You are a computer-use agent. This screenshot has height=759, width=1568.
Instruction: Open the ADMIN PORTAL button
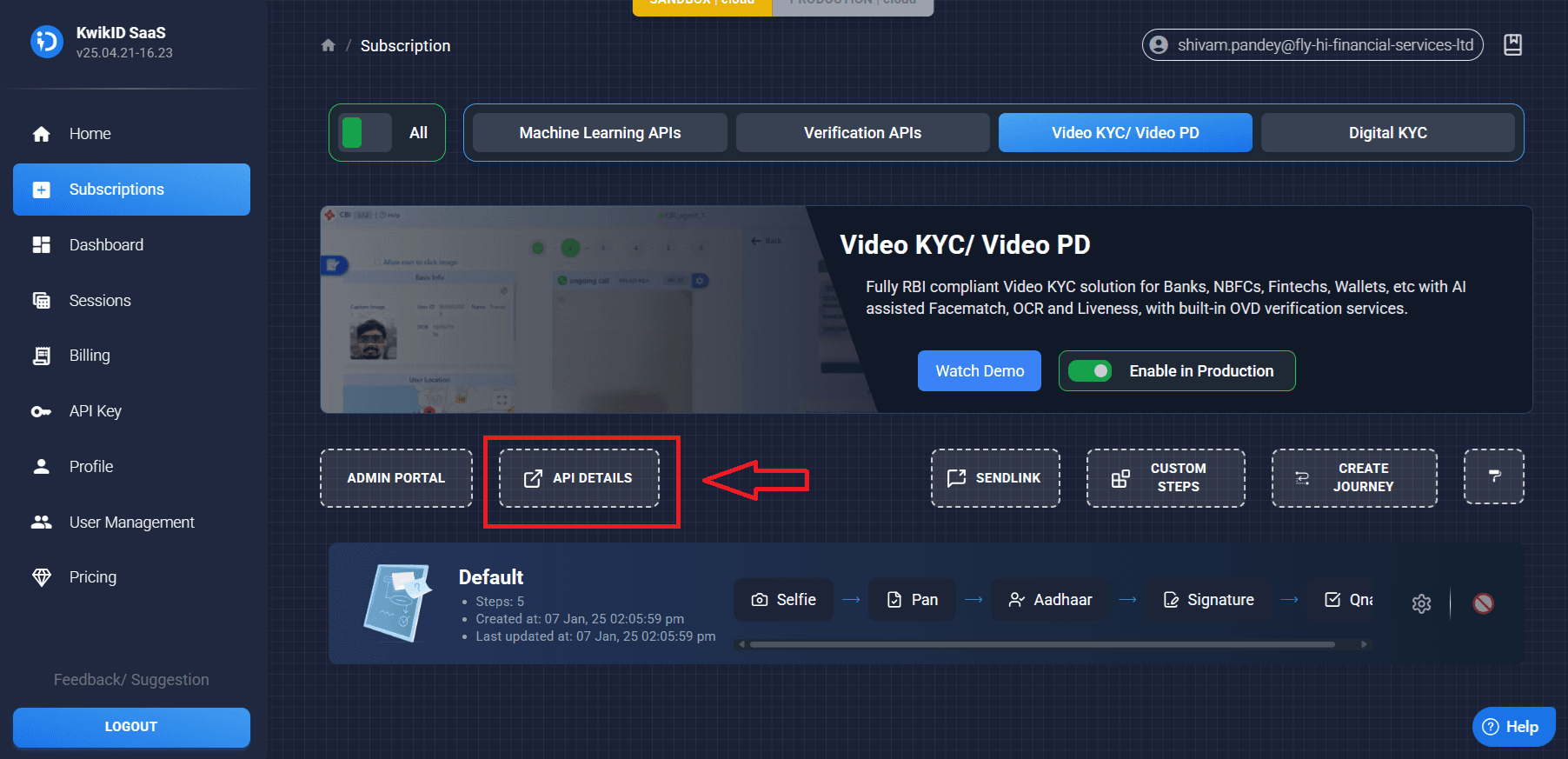(396, 478)
